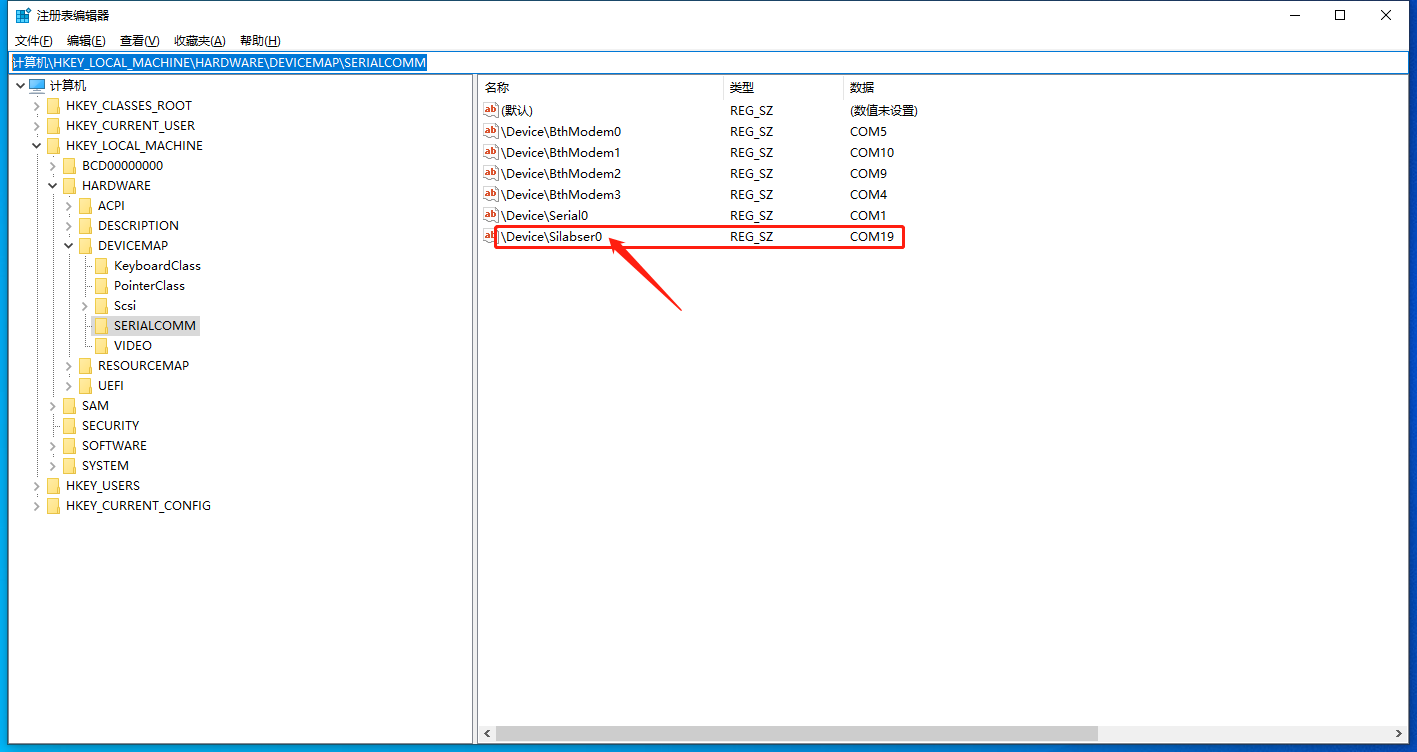The height and width of the screenshot is (752, 1417).
Task: Click the HKEY_CLASSES_ROOT folder icon
Action: coord(53,106)
